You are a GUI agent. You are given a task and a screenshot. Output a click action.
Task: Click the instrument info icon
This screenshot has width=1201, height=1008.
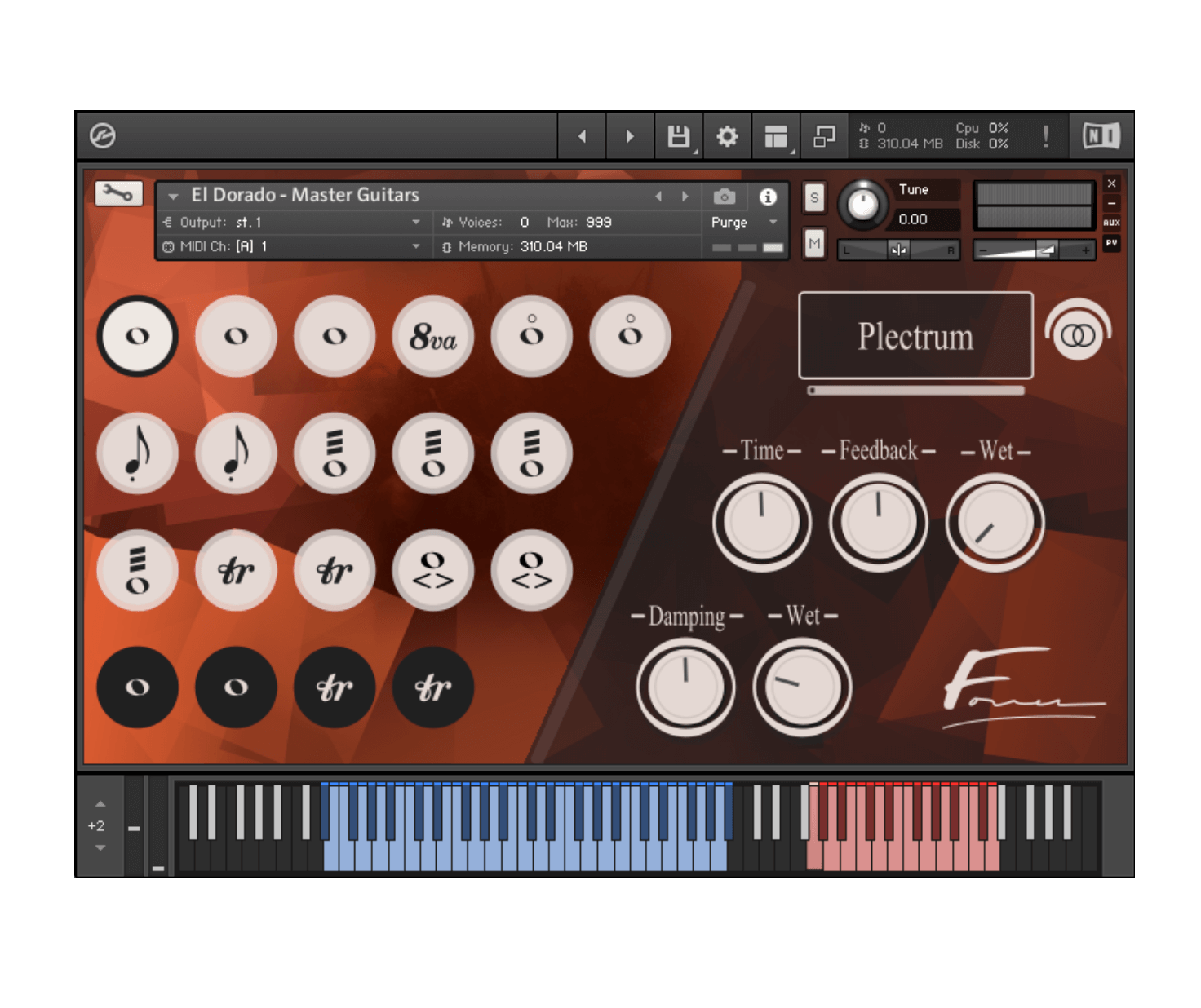[768, 197]
